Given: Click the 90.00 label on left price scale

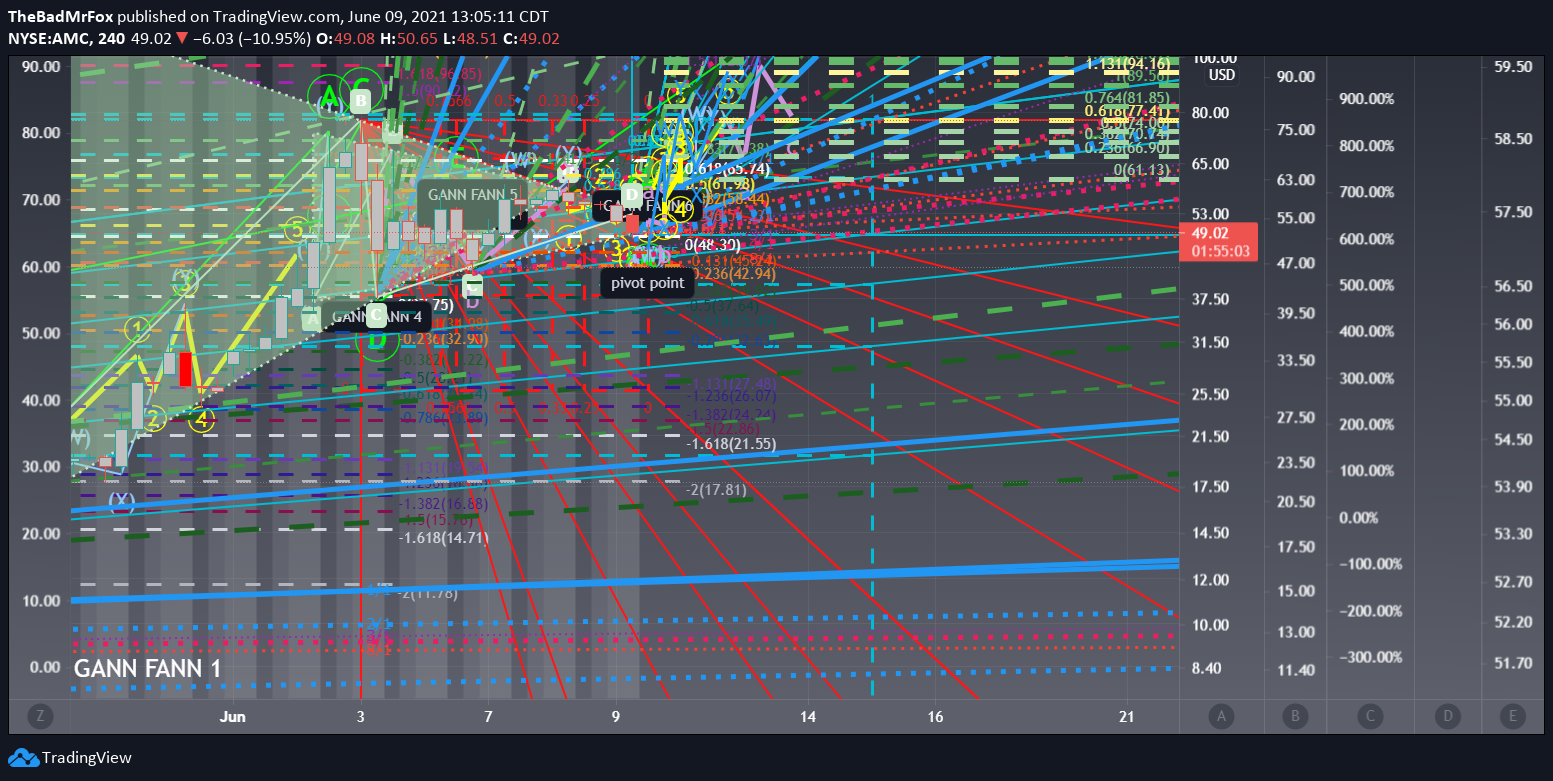Looking at the screenshot, I should point(41,66).
